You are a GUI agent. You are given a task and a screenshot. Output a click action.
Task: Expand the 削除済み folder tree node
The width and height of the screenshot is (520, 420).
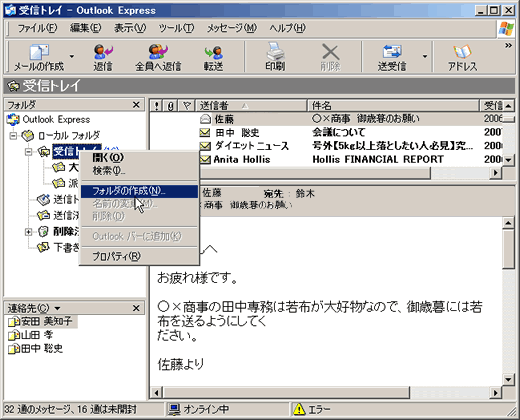[29, 232]
